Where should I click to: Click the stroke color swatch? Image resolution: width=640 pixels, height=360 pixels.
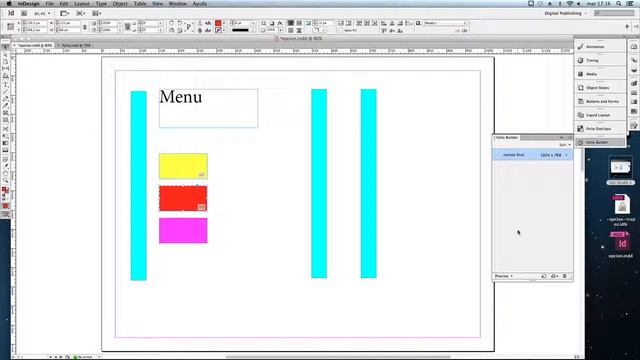[218, 30]
